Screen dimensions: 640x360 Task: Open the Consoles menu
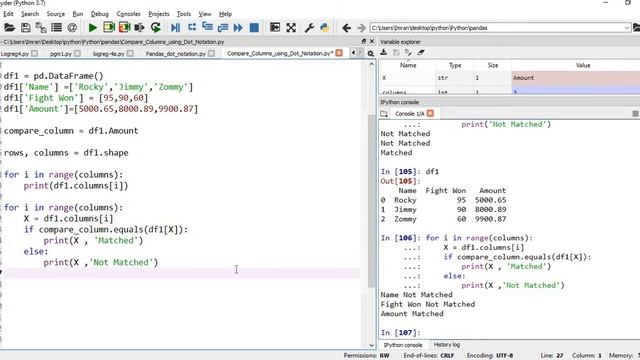pyautogui.click(x=129, y=14)
